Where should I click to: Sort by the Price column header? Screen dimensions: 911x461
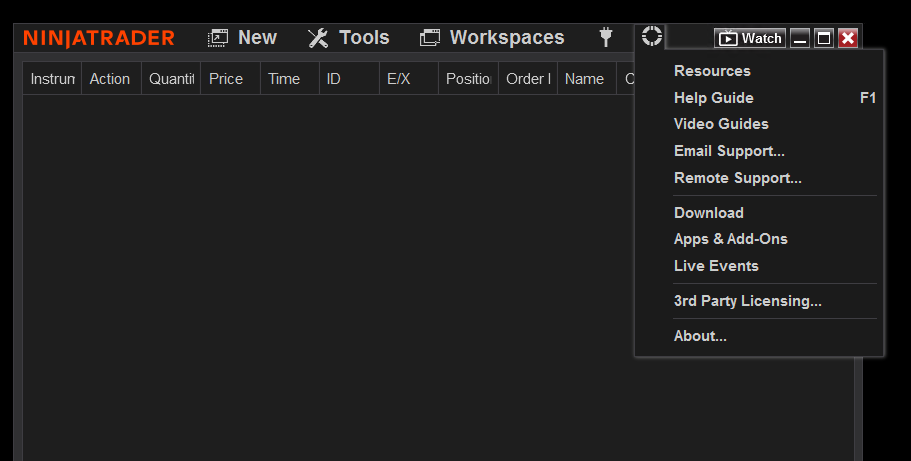226,79
